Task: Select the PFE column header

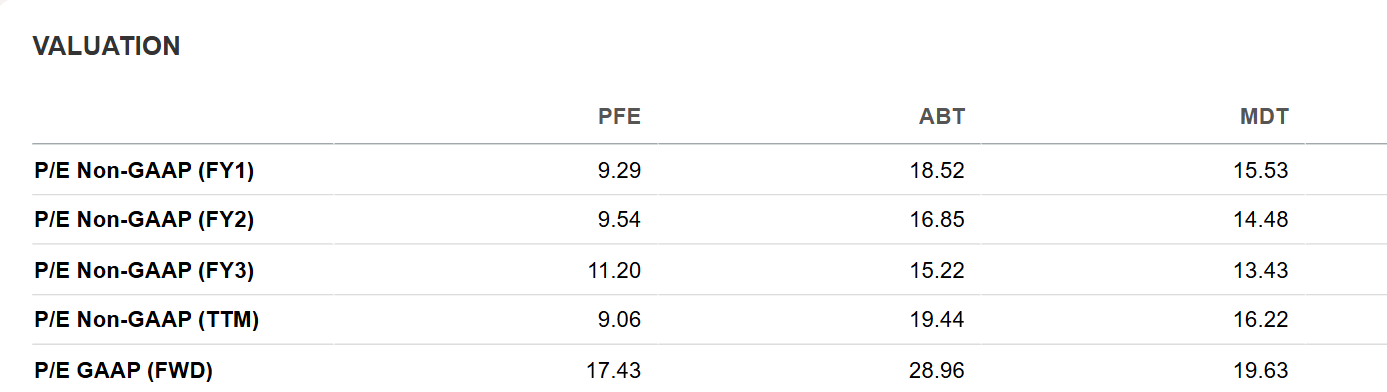Action: 619,117
